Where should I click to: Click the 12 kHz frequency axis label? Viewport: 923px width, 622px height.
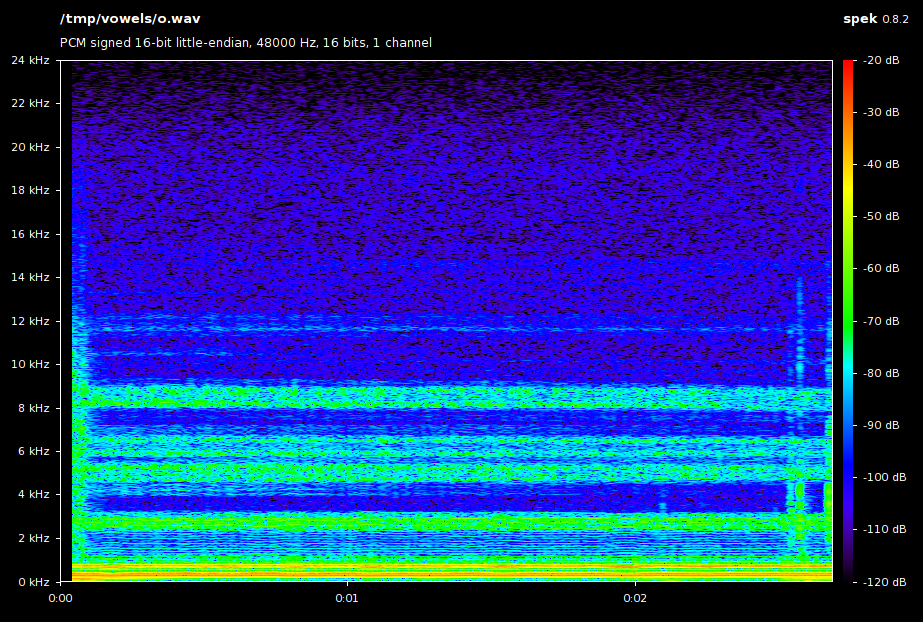click(30, 321)
